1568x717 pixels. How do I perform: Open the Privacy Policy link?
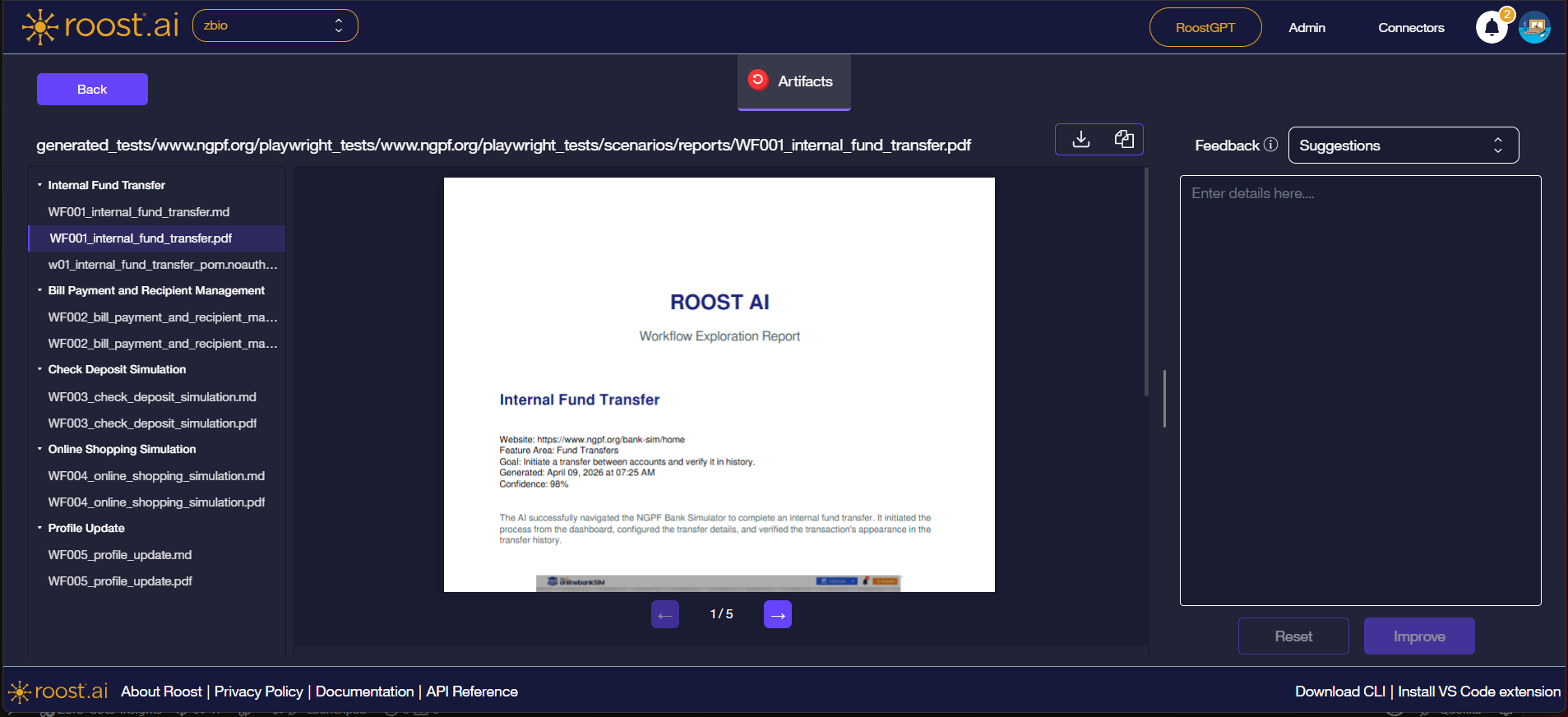(x=258, y=692)
